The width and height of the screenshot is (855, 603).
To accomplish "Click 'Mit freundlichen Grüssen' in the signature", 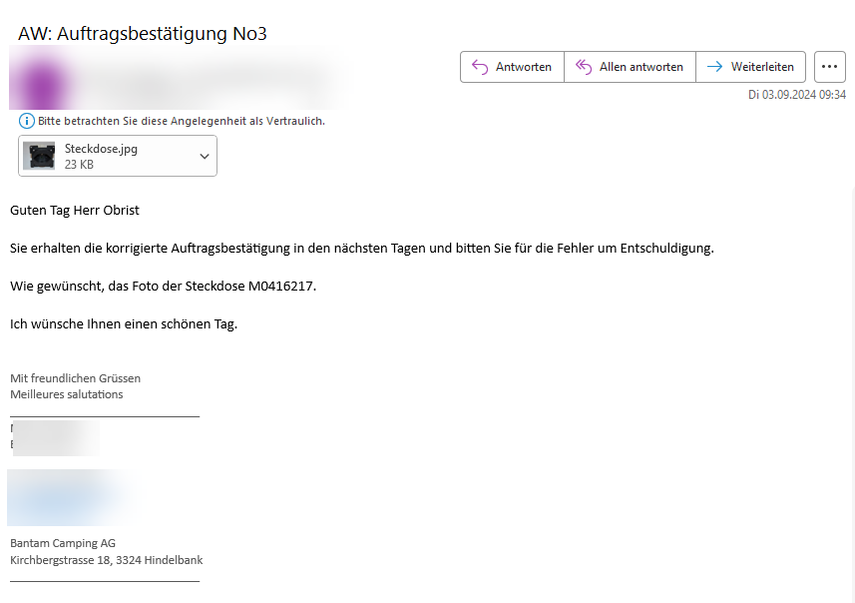I will [75, 378].
